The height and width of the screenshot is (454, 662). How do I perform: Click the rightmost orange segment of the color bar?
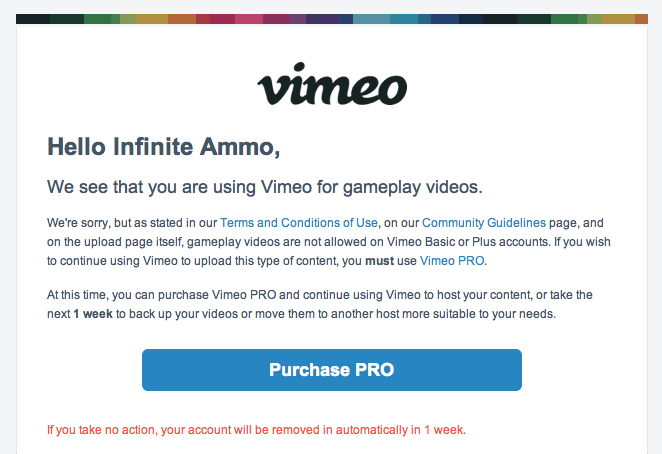[641, 19]
